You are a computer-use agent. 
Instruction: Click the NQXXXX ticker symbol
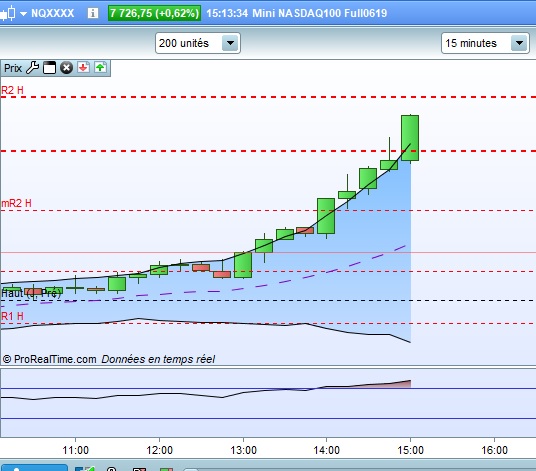52,13
